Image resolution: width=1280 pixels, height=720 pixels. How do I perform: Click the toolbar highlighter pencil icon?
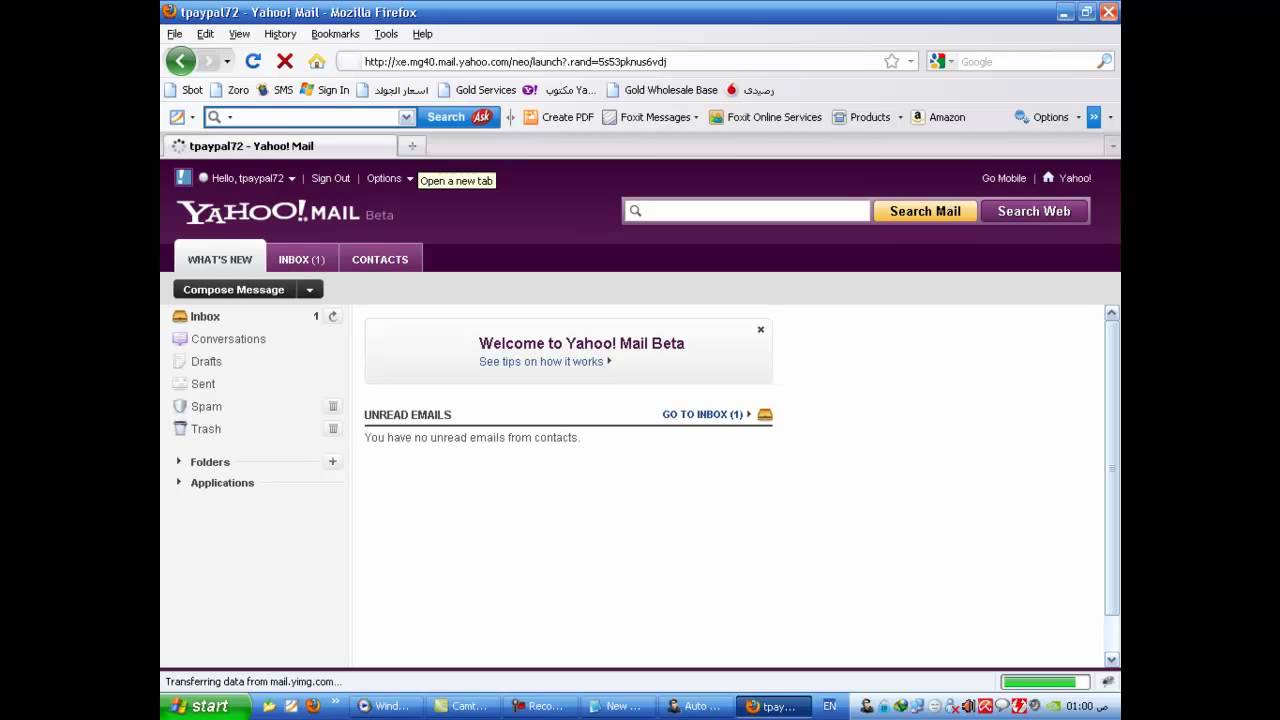(x=177, y=117)
